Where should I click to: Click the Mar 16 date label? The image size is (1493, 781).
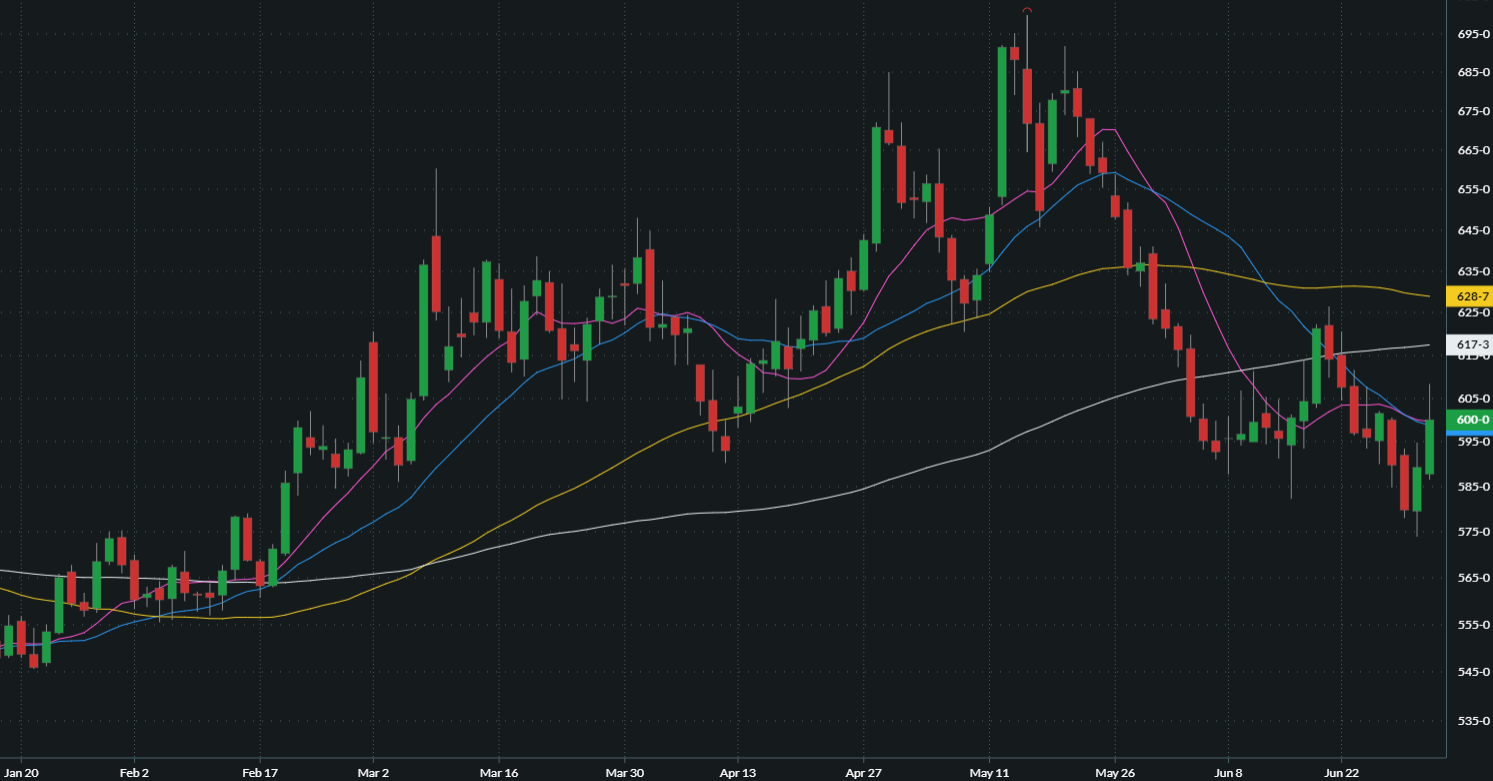click(498, 773)
